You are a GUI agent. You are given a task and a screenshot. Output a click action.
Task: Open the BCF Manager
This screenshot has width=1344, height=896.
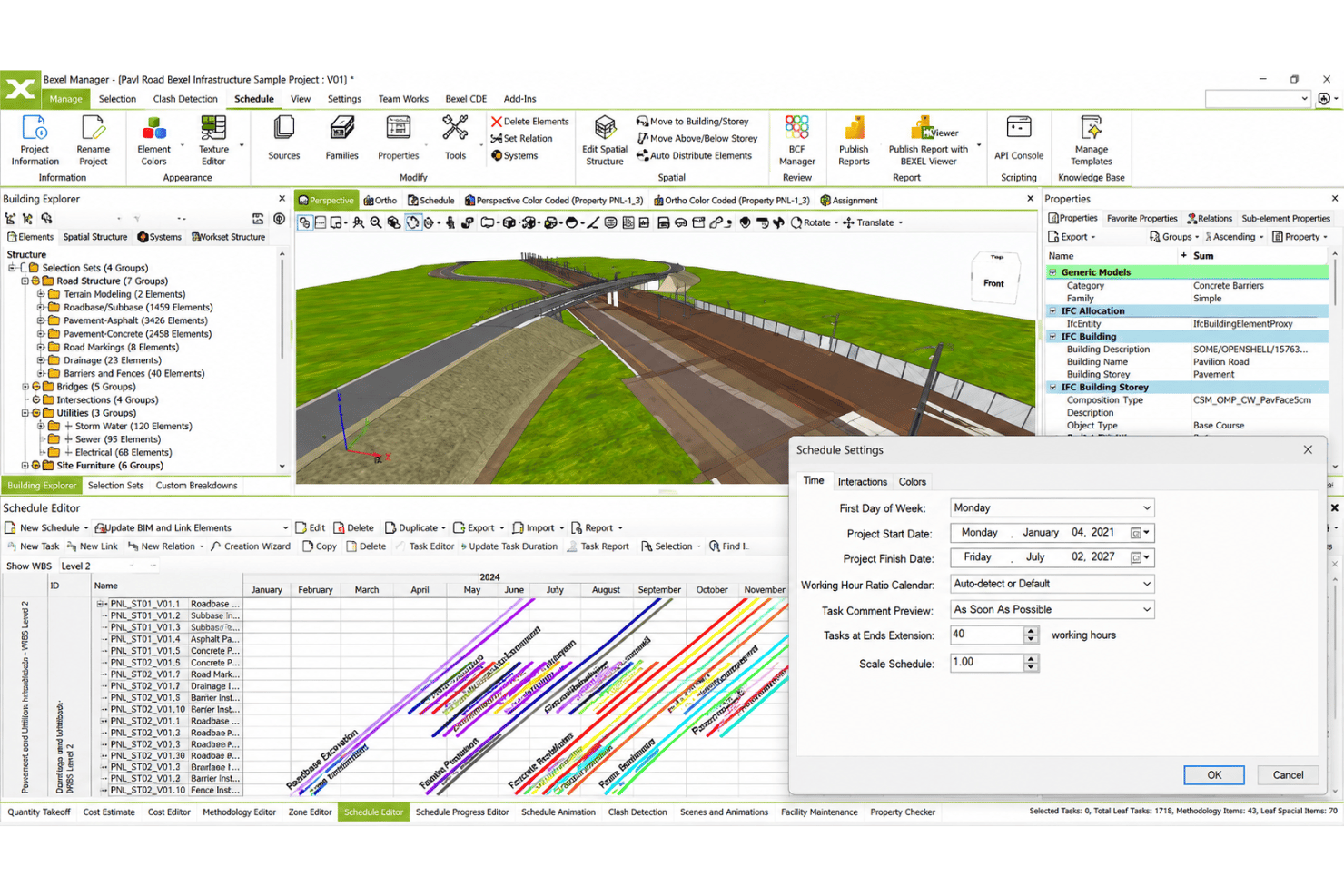(796, 141)
